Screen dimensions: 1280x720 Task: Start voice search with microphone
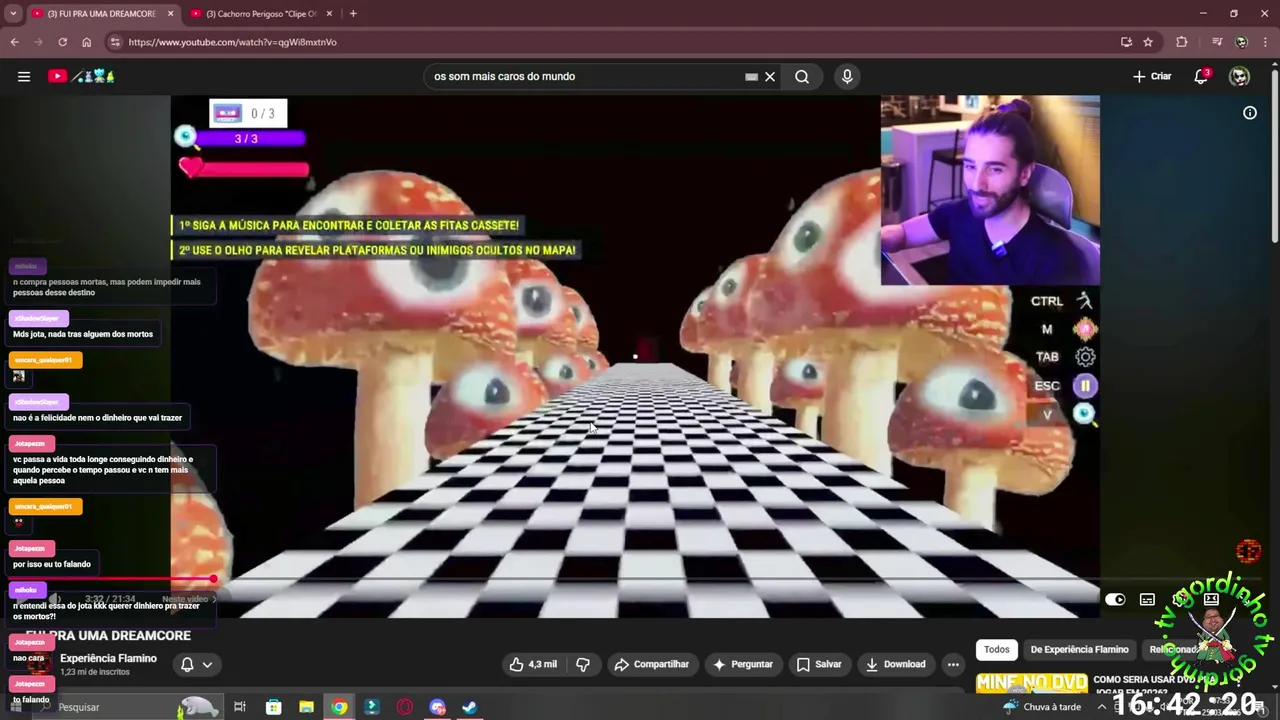847,76
